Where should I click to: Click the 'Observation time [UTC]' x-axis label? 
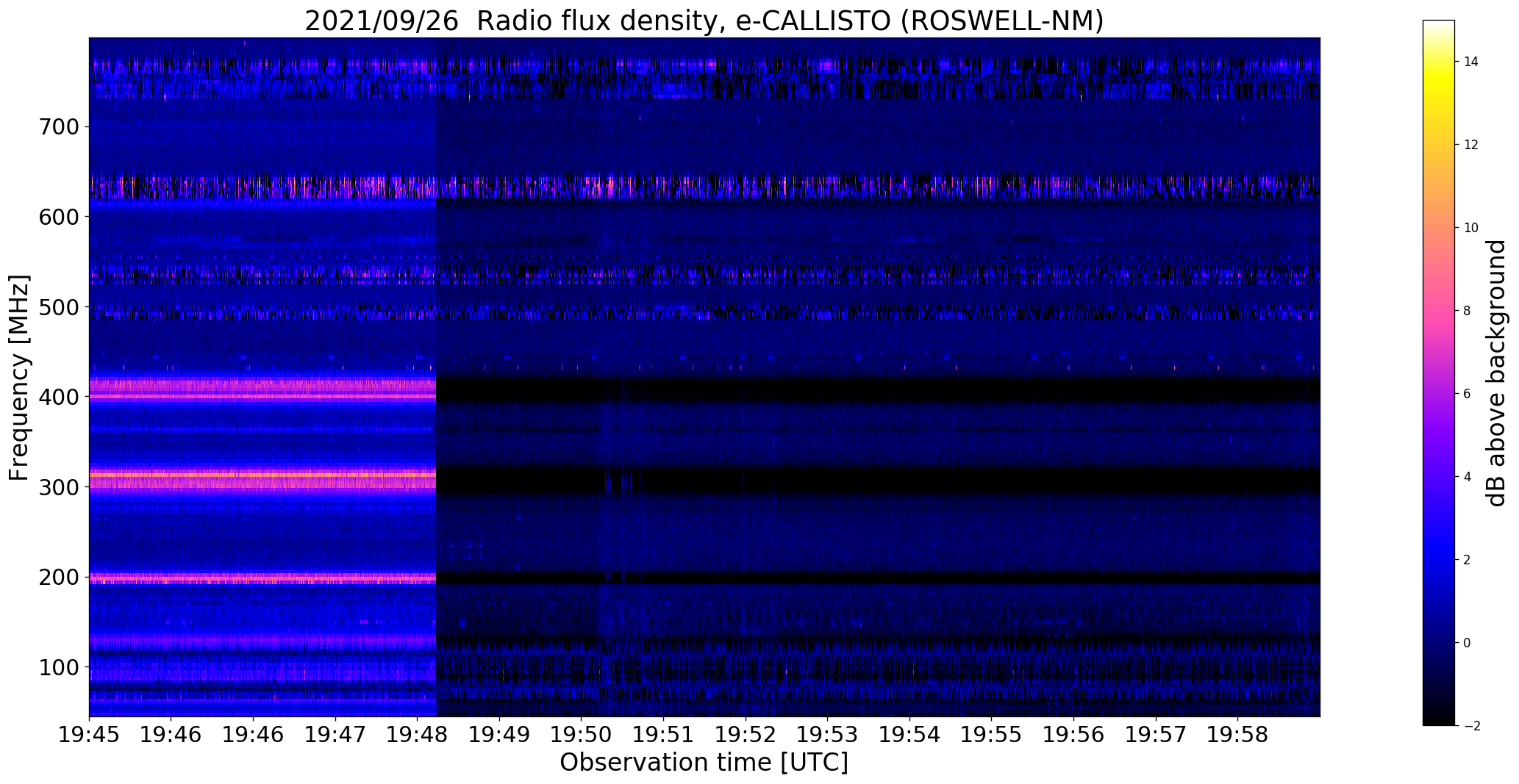(x=704, y=763)
